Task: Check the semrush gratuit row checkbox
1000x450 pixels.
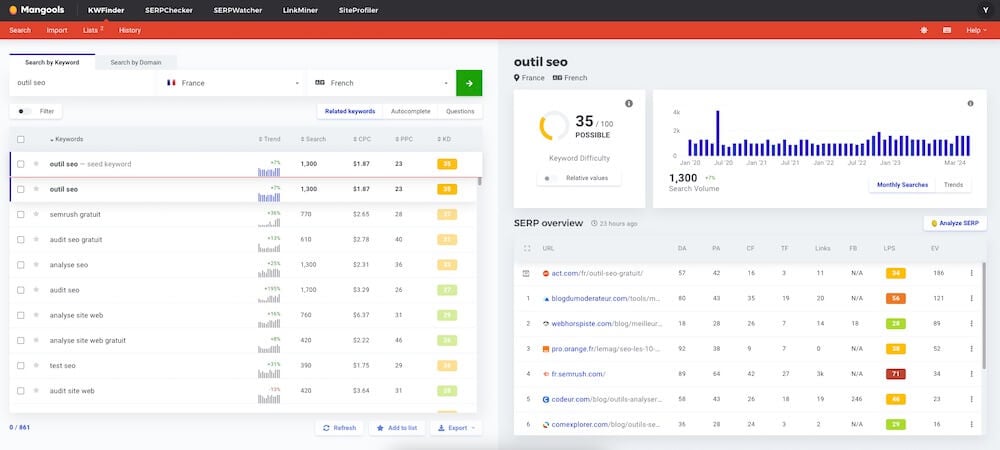Action: point(21,214)
